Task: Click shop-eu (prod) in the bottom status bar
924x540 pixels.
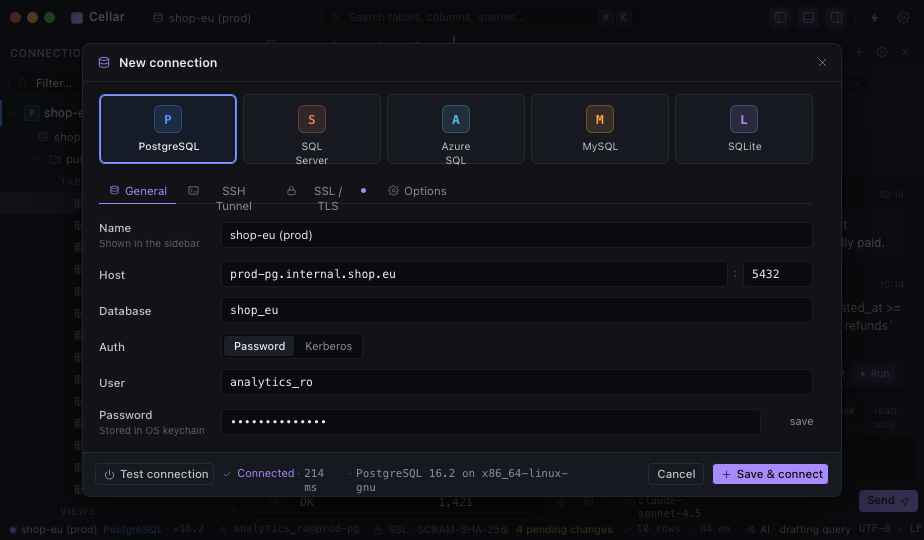Action: 58,529
